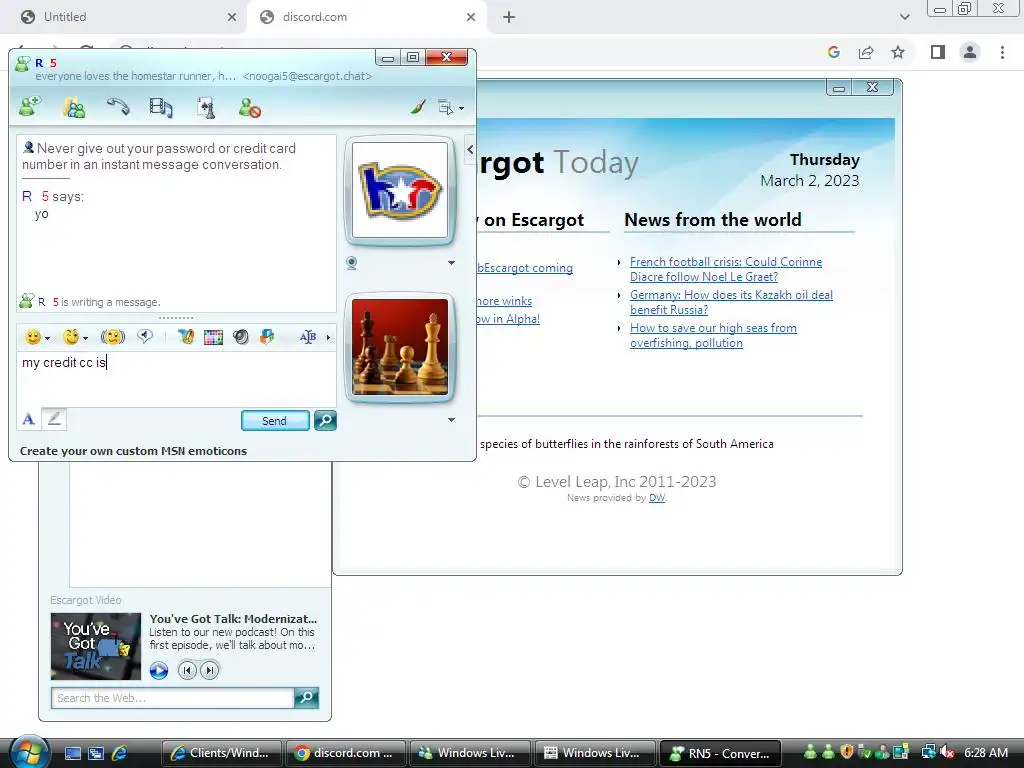Show more toolbar options arrow

(x=328, y=338)
